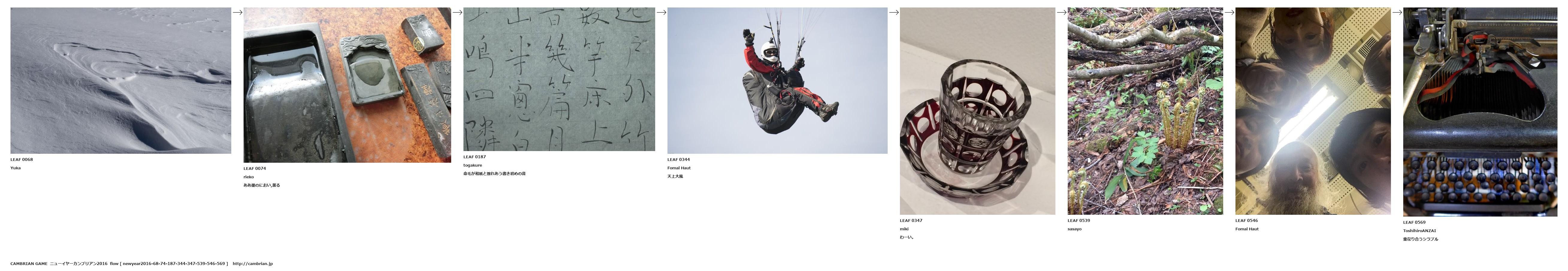Click the arrow after the calligraphy photo

click(x=661, y=12)
